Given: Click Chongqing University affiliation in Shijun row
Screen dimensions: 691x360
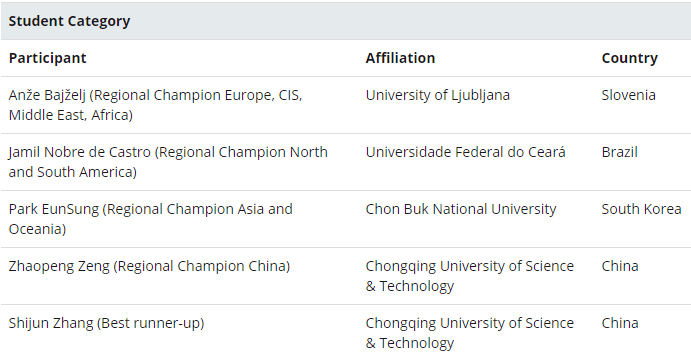Looking at the screenshot, I should coord(469,333).
